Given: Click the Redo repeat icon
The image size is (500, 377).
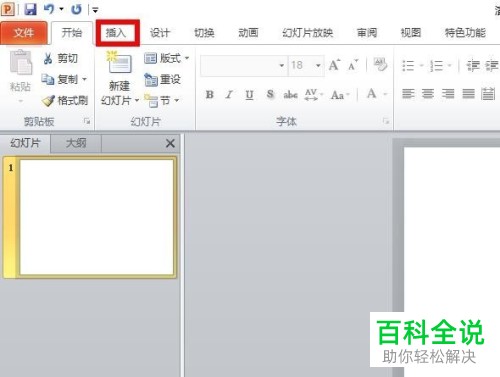Looking at the screenshot, I should coord(76,9).
